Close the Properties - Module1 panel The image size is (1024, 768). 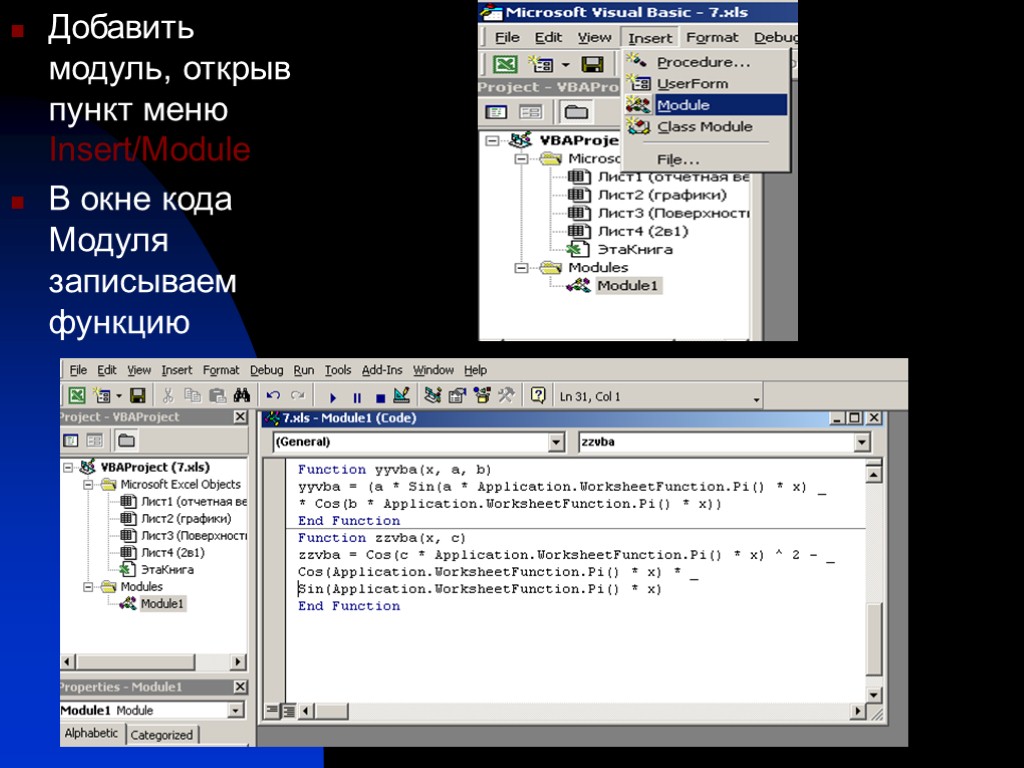(240, 687)
